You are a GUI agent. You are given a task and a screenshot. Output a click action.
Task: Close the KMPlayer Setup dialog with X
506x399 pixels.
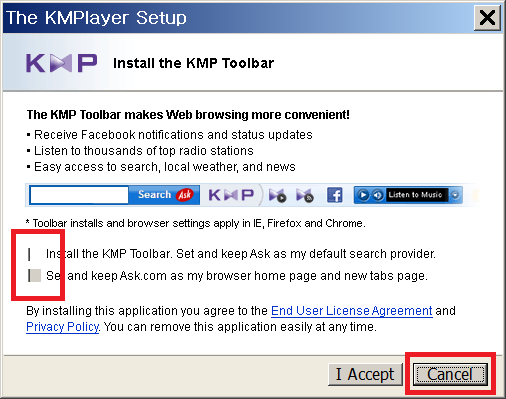pyautogui.click(x=487, y=17)
